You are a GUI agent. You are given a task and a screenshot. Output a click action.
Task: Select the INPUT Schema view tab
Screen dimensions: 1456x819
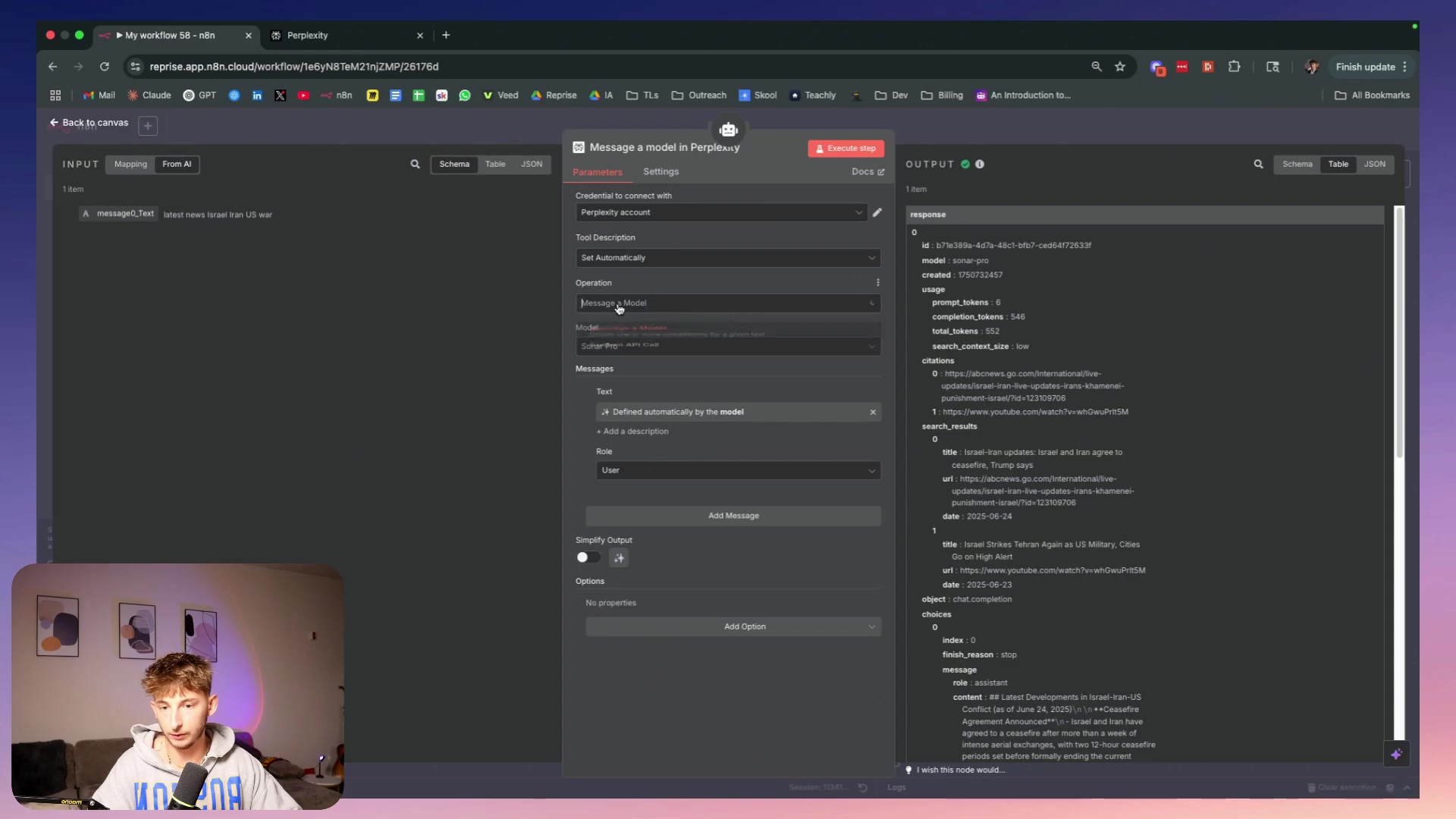pos(454,164)
